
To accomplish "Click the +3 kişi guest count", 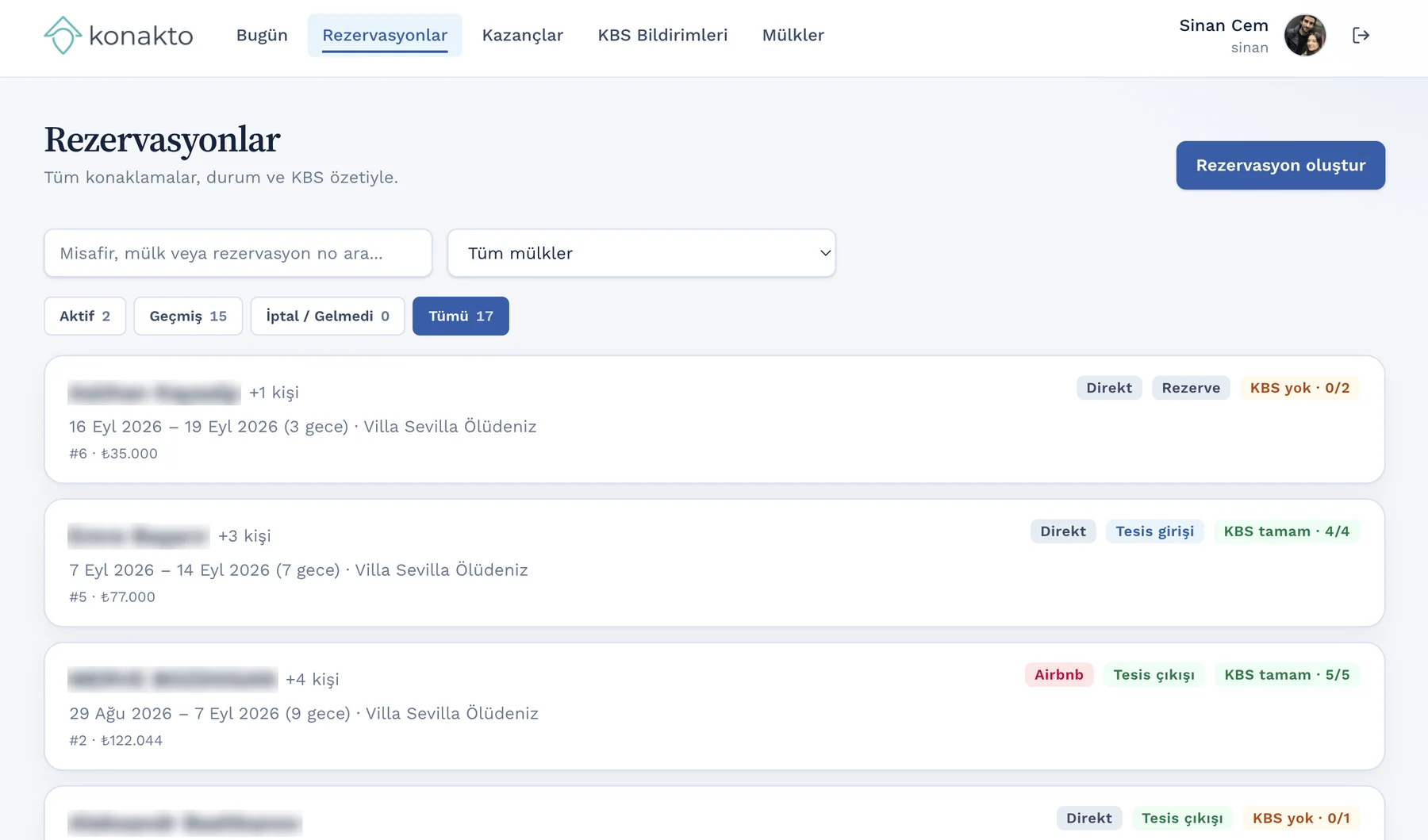I will point(244,536).
